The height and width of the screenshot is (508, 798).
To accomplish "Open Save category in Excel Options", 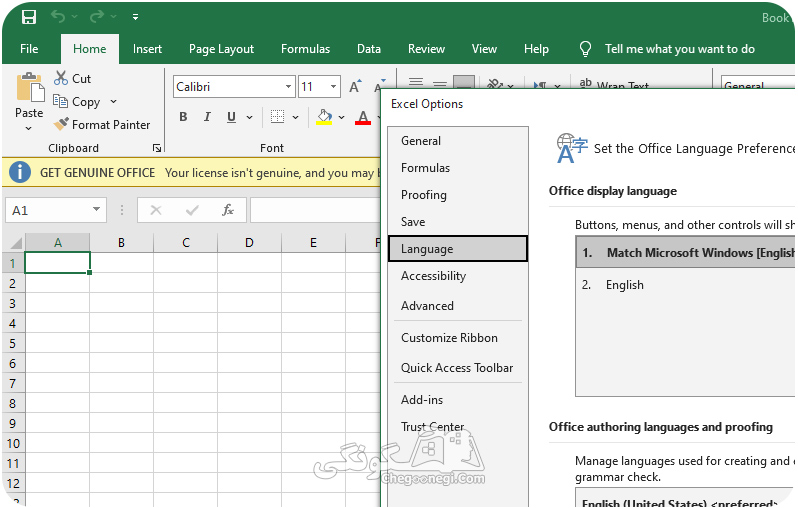I will 458,222.
